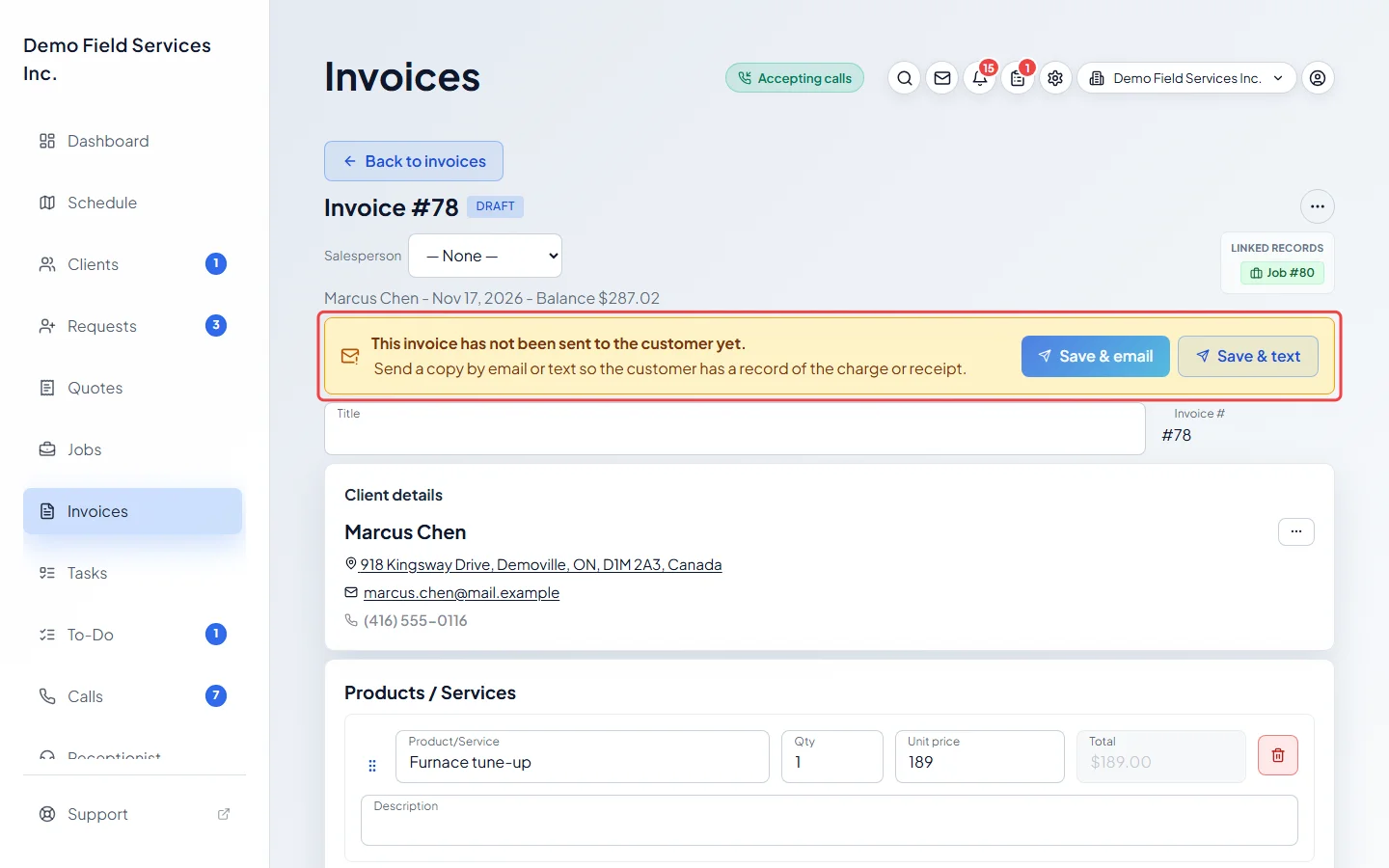Screen dimensions: 1389x868
Task: Click Save & email button
Action: coord(1095,356)
